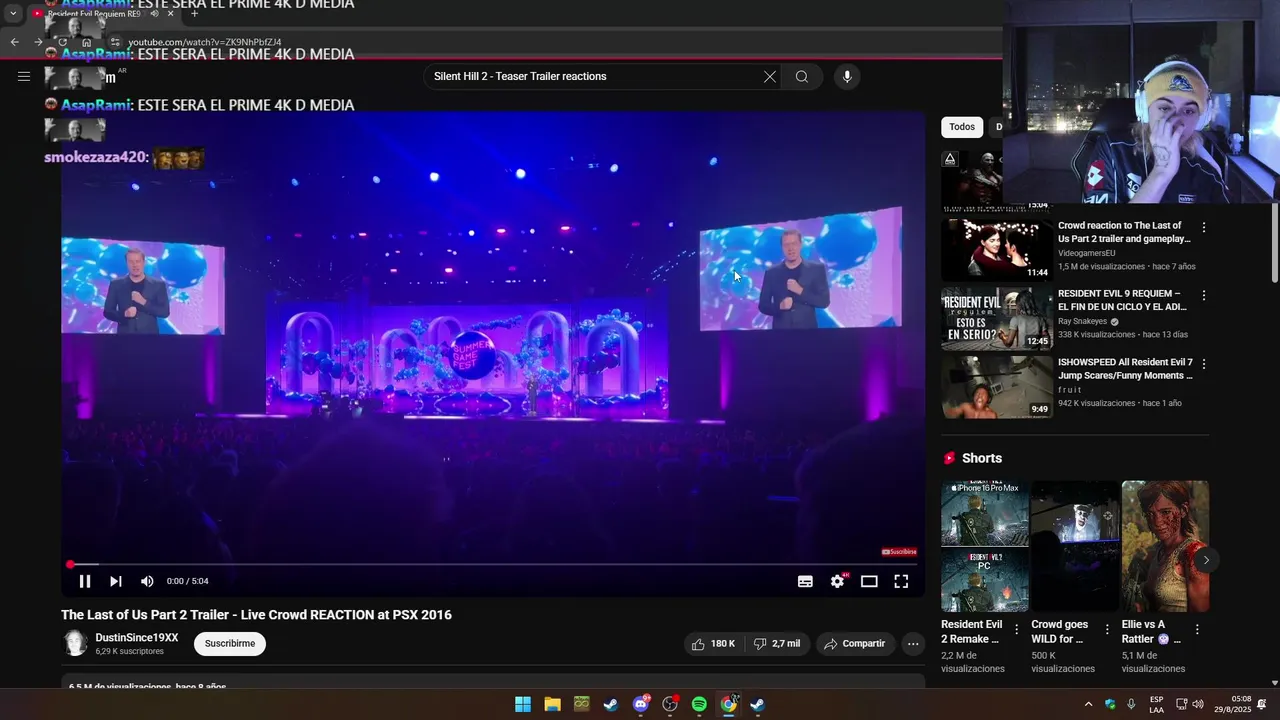Pause the video with the pause button
Screen dimensions: 1280x720
(x=85, y=581)
